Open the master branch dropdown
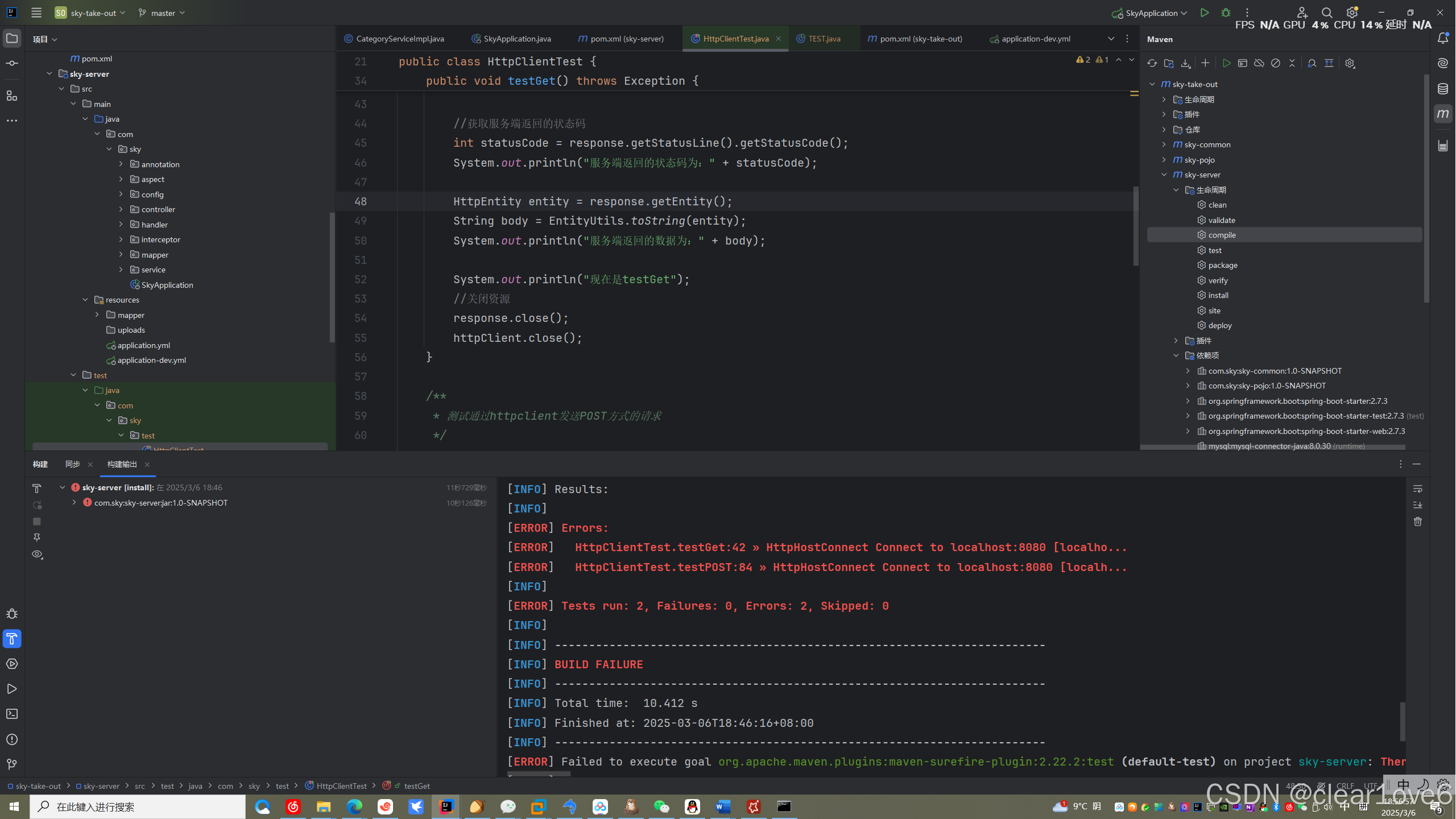 point(162,13)
